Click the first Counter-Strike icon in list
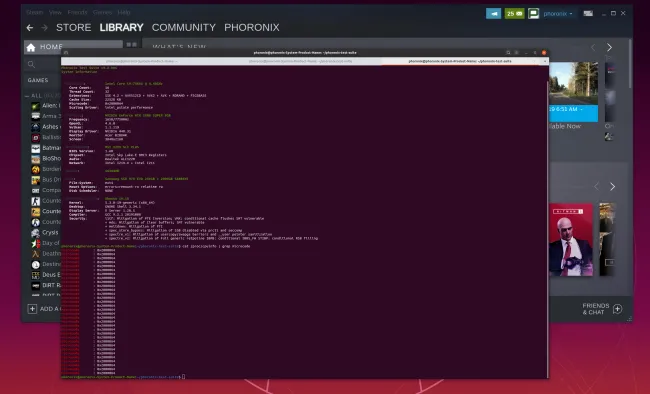The width and height of the screenshot is (650, 394). [x=36, y=201]
